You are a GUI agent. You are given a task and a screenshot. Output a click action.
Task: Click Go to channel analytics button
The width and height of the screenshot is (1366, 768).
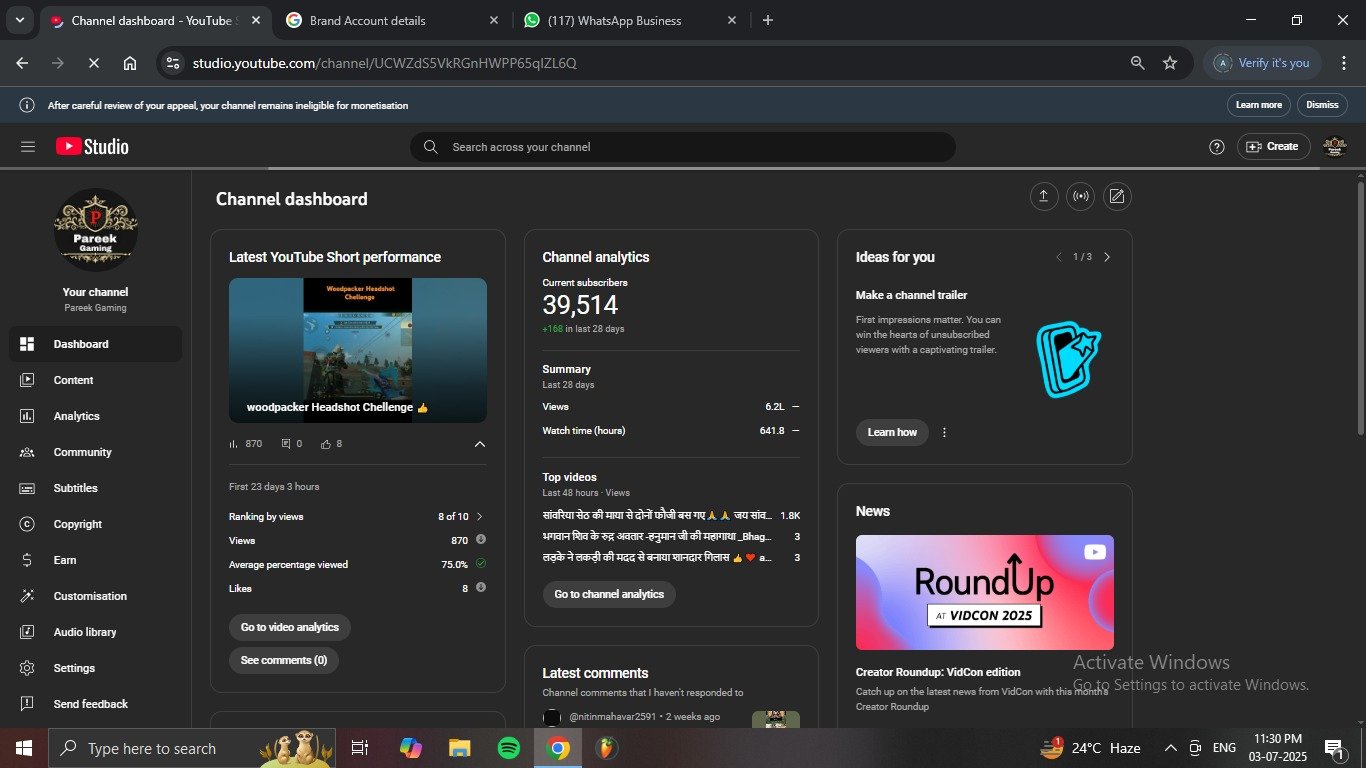coord(609,594)
